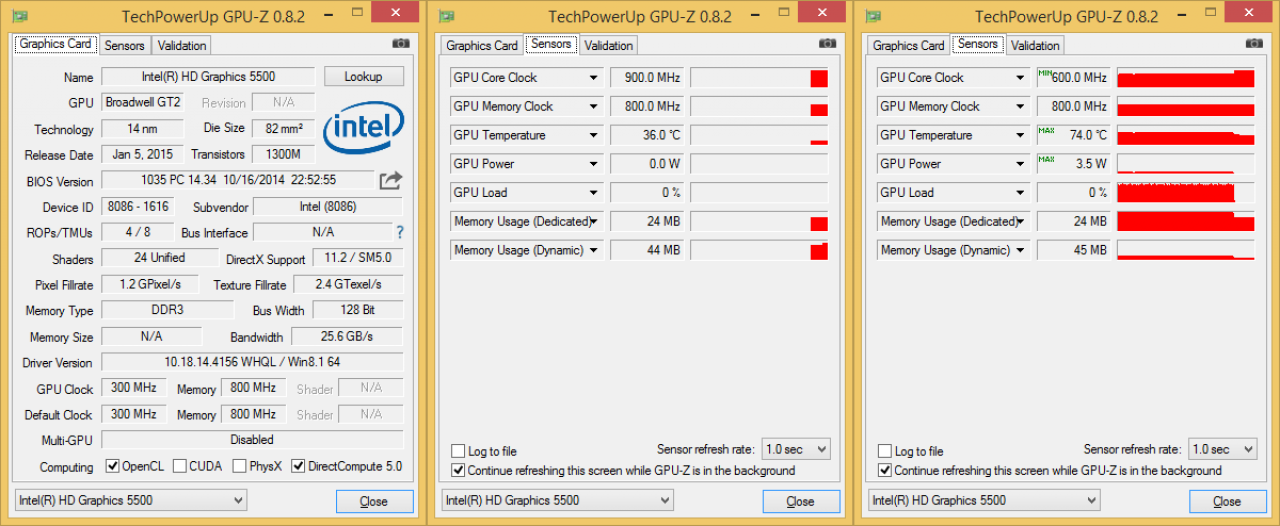Open the Intel HD Graphics 5500 selector in middle window

558,500
